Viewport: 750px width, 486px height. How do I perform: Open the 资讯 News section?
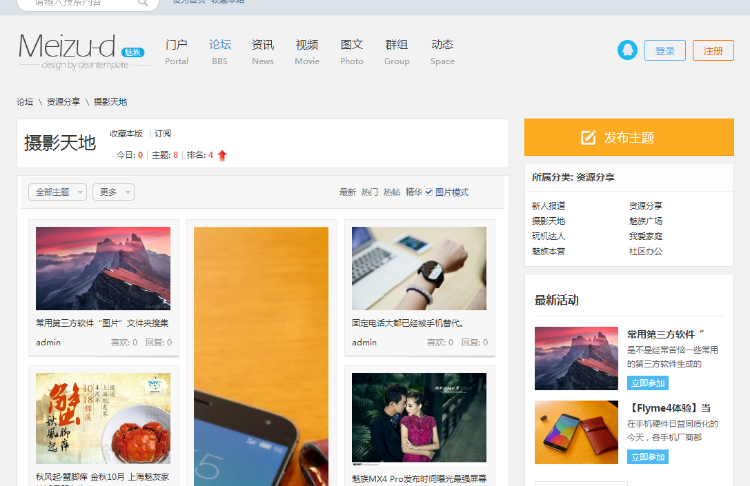coord(263,52)
